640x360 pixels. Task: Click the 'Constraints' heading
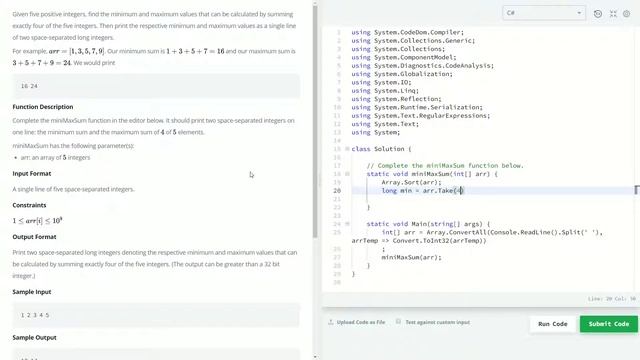(x=29, y=205)
